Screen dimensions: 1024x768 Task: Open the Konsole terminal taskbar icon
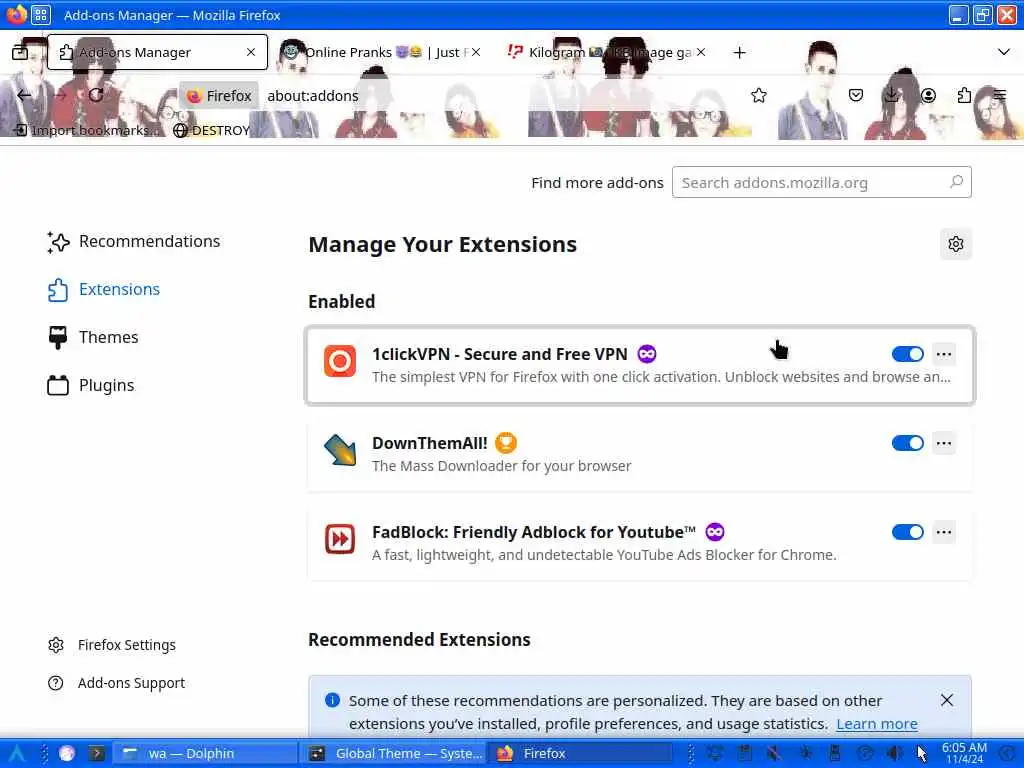[x=97, y=754]
